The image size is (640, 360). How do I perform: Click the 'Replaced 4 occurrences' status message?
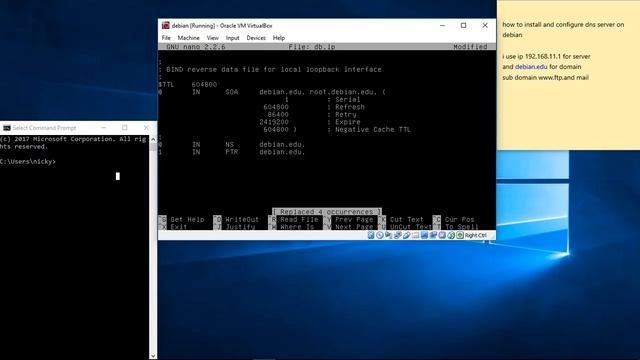tap(327, 212)
